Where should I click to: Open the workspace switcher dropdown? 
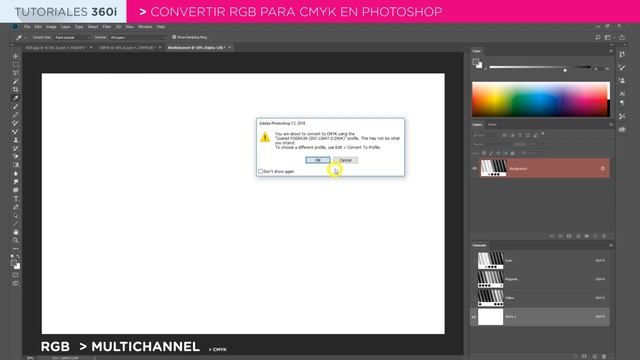pos(609,37)
